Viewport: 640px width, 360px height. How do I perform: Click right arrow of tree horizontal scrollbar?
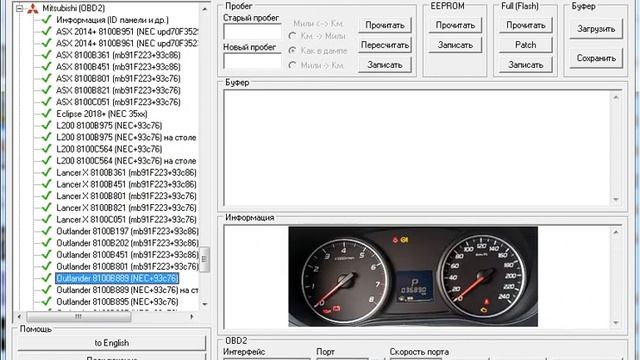pos(192,316)
